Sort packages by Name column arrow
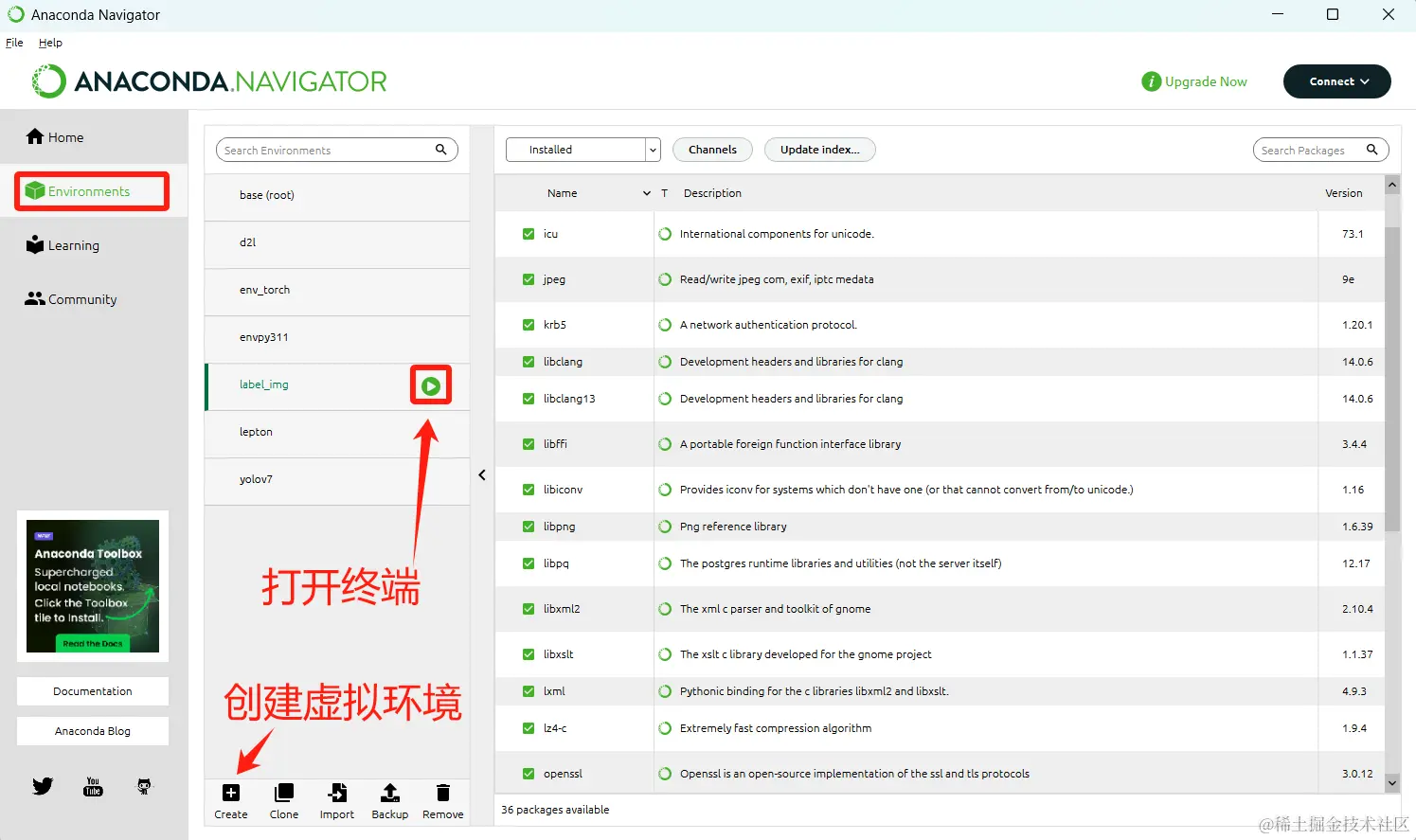The height and width of the screenshot is (840, 1416). (647, 193)
